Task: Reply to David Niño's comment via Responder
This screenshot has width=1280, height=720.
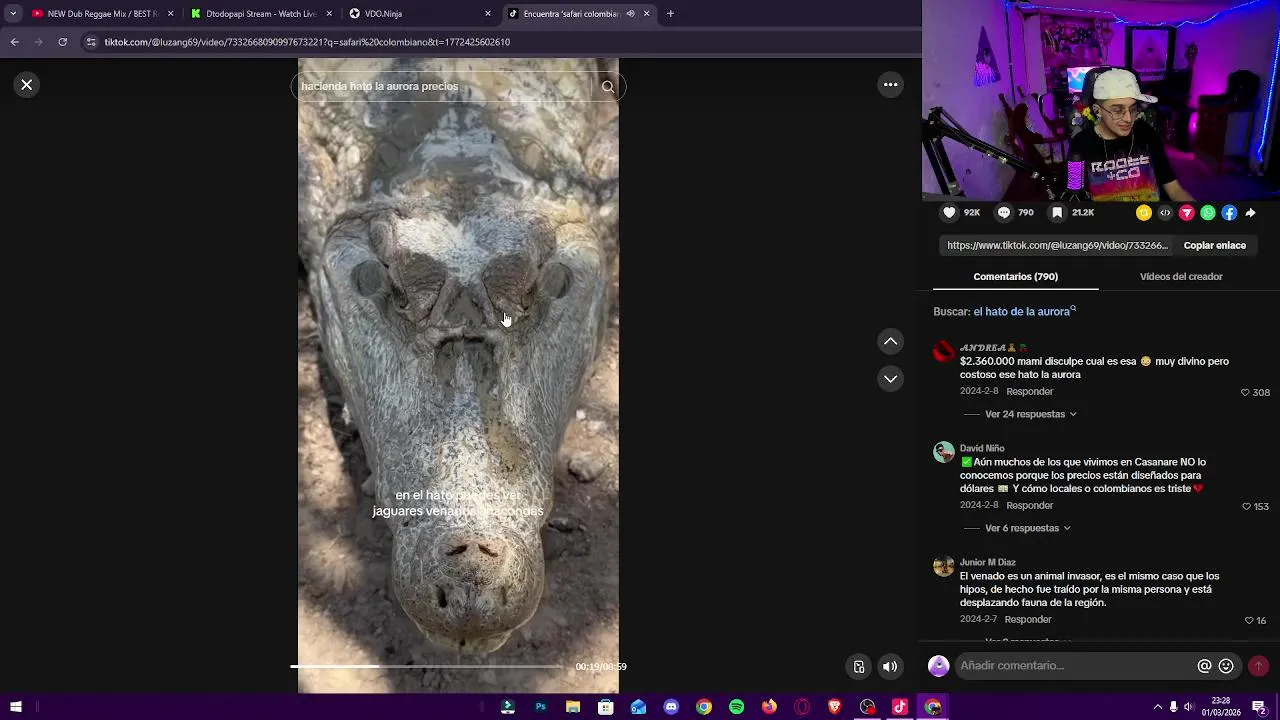Action: (x=1029, y=506)
